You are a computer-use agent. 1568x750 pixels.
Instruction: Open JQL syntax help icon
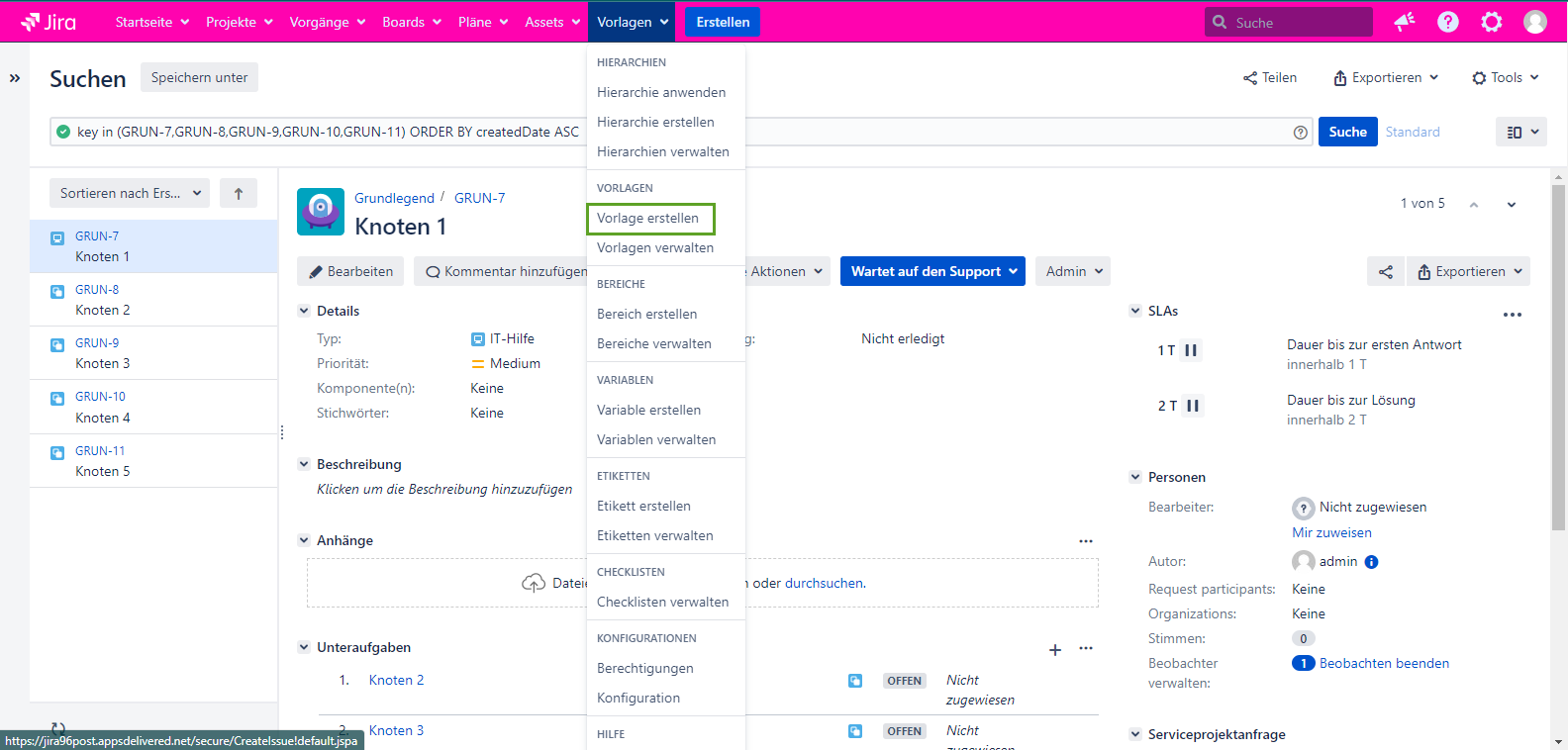pyautogui.click(x=1300, y=133)
